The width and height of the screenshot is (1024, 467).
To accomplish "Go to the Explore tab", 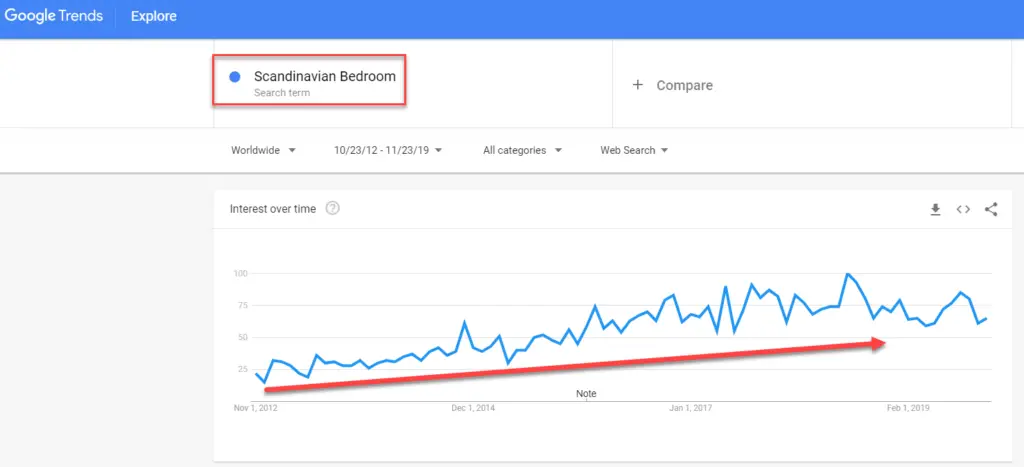I will pyautogui.click(x=153, y=16).
